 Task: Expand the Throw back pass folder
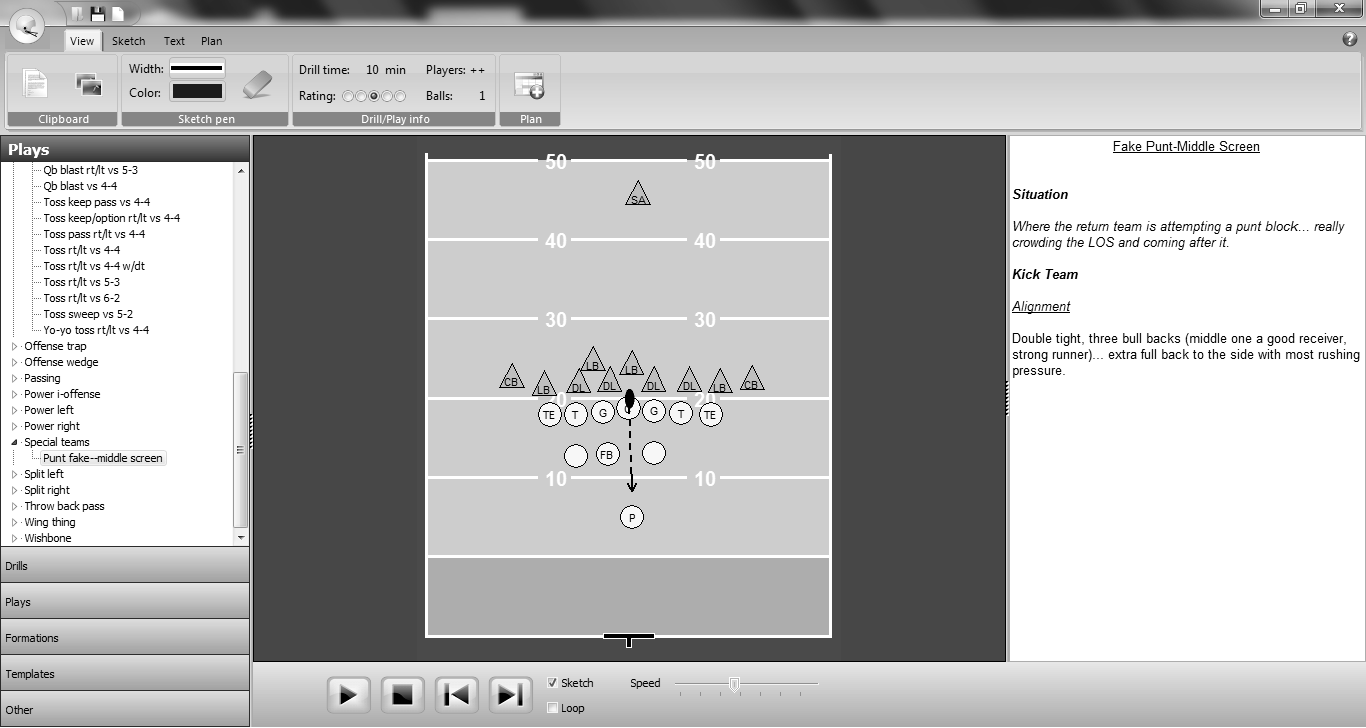click(x=14, y=506)
